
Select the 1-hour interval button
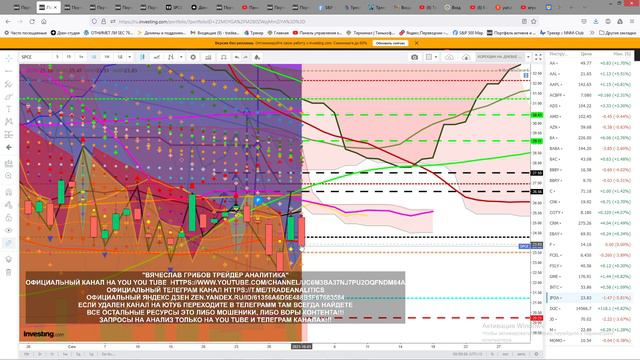tap(81, 57)
